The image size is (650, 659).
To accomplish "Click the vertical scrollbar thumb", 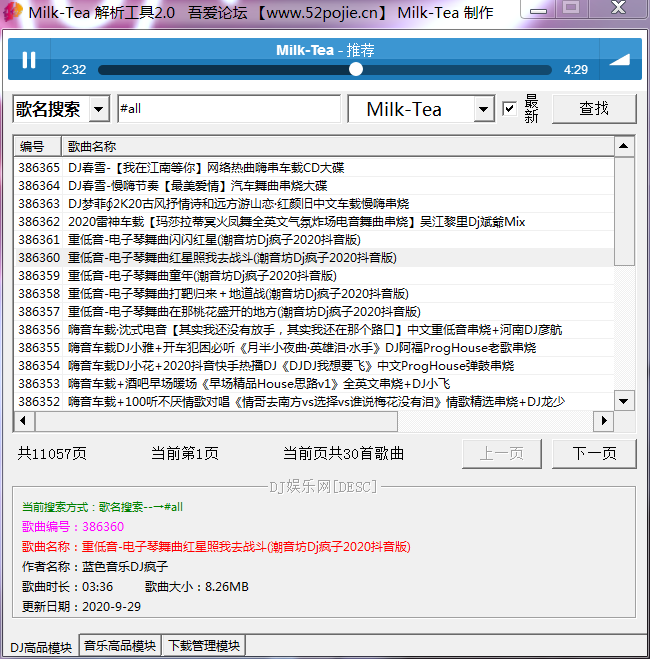I will 624,211.
